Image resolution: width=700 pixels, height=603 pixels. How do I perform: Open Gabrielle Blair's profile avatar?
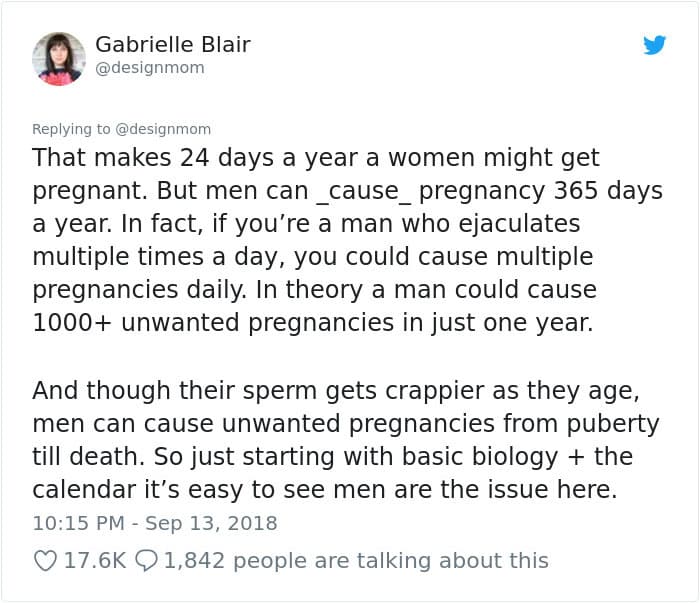pos(58,59)
